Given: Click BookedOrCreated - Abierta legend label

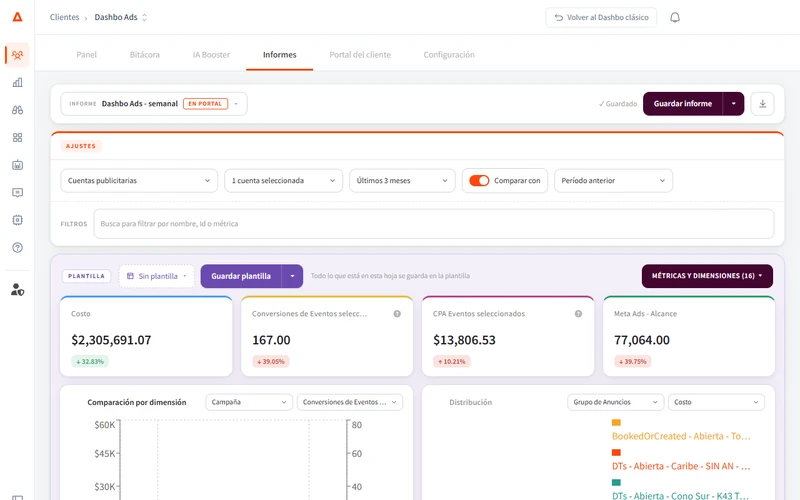Looking at the screenshot, I should click(x=681, y=436).
